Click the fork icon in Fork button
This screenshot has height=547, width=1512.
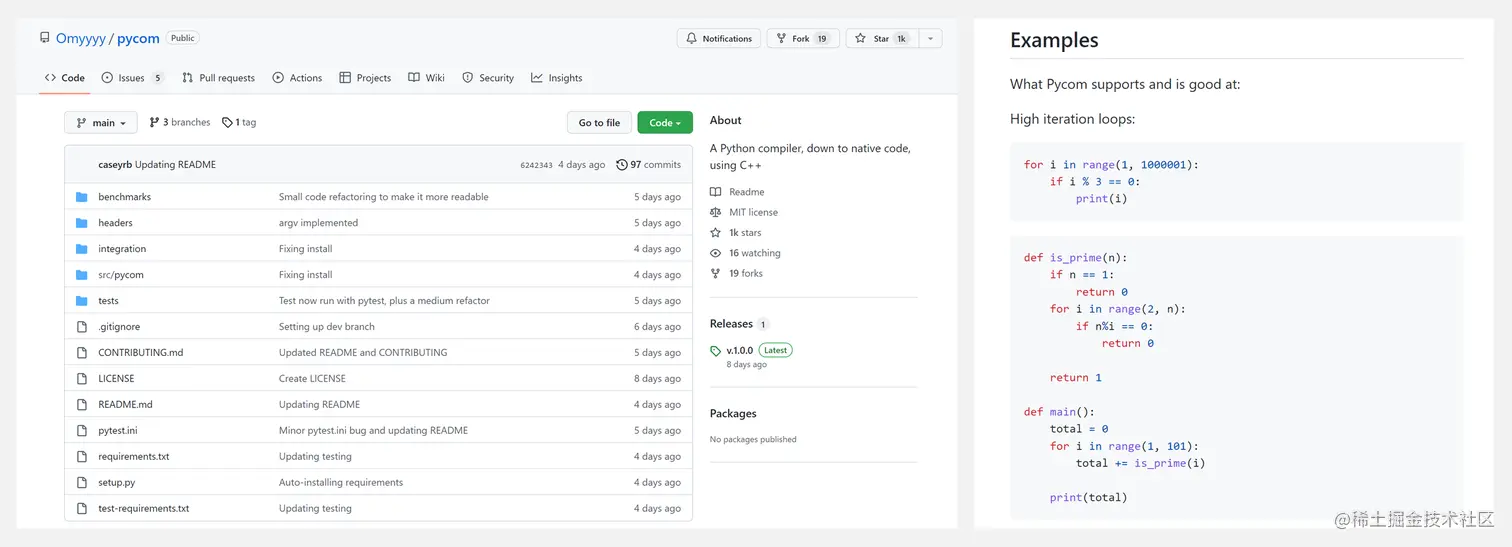coord(782,38)
